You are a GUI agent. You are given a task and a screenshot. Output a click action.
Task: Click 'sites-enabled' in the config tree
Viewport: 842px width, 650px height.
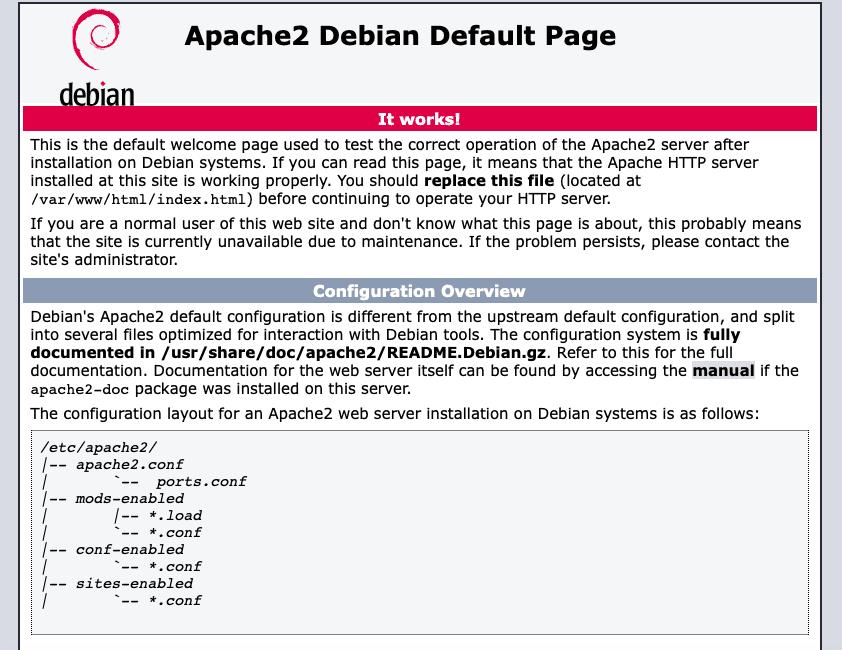pos(134,584)
